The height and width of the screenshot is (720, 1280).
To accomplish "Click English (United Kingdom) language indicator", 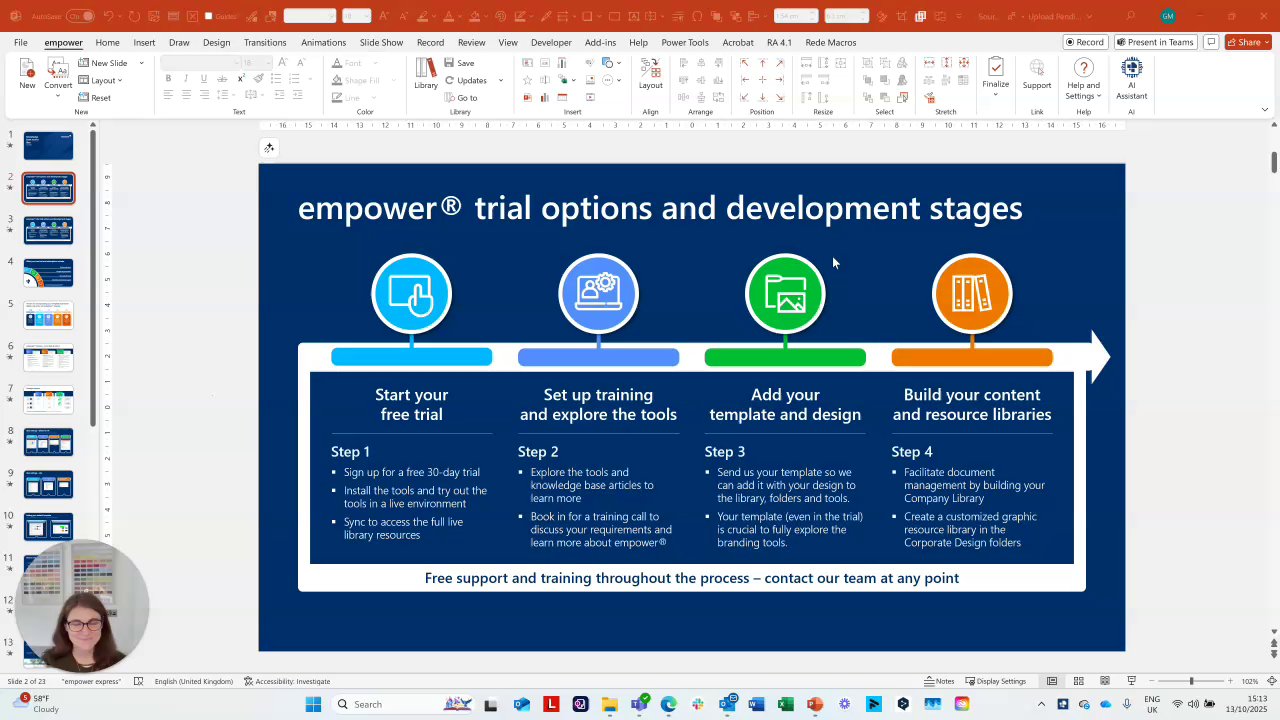I will click(194, 681).
